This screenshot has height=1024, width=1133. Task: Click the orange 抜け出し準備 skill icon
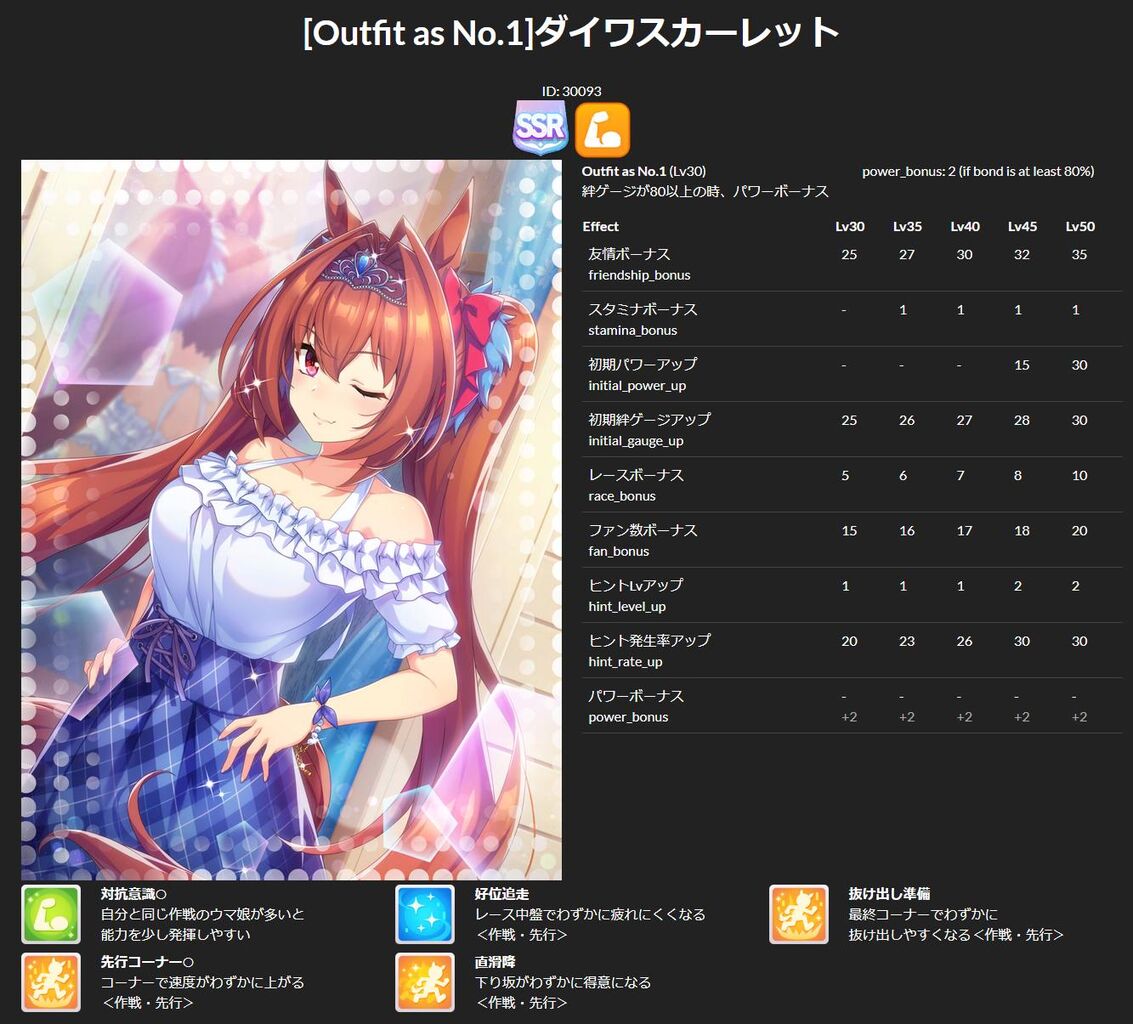coord(798,914)
